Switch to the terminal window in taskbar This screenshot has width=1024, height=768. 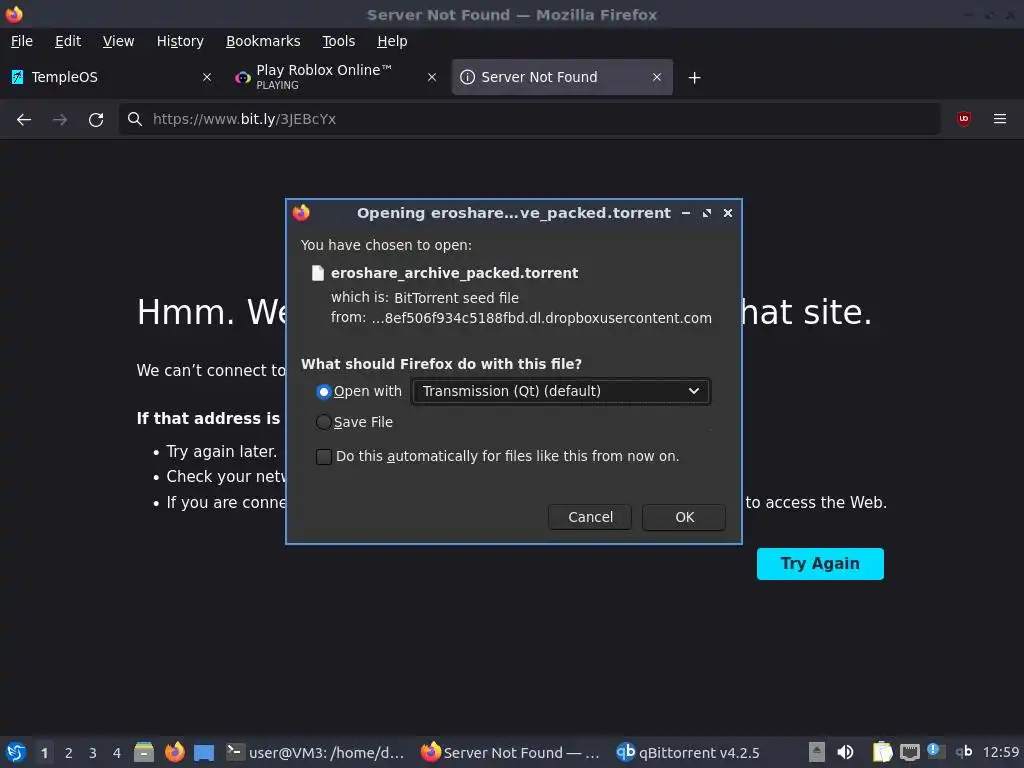[315, 752]
